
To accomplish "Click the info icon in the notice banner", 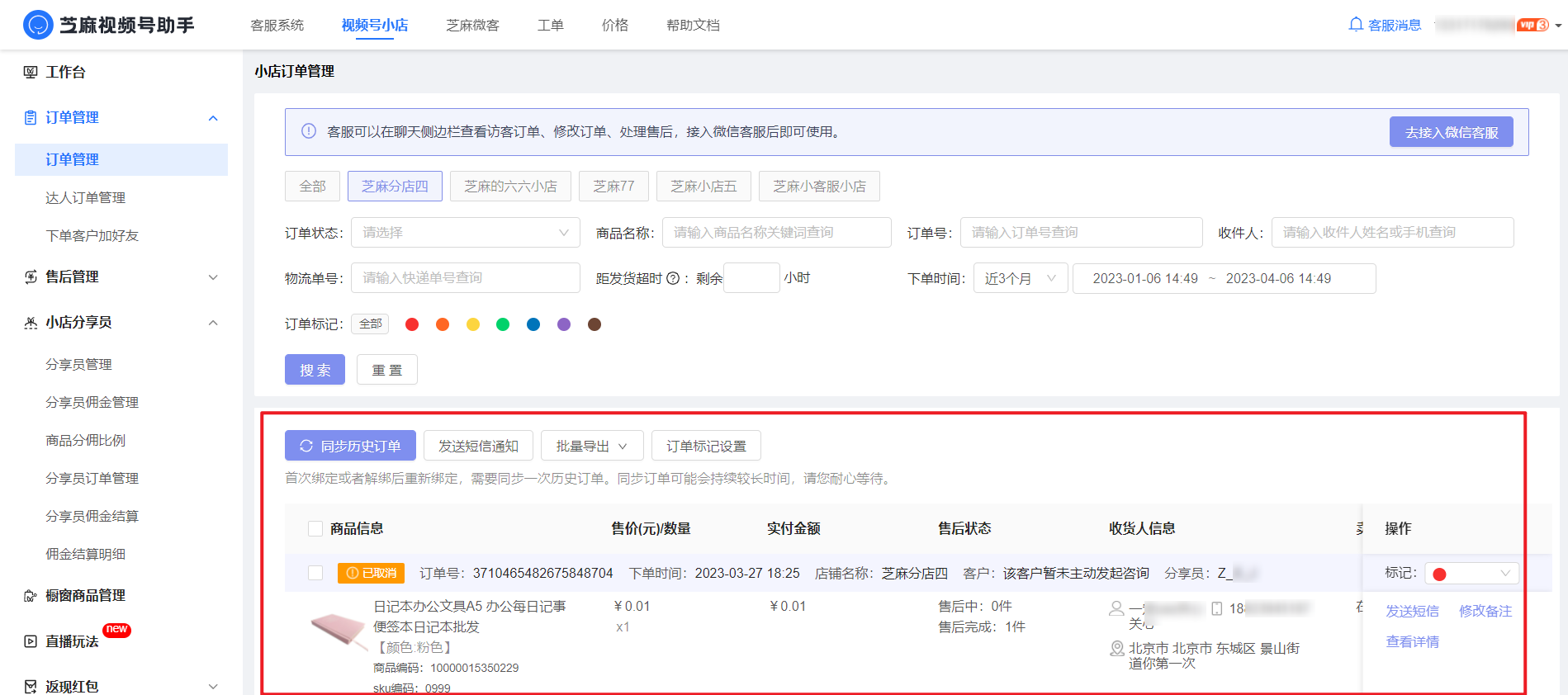I will 309,131.
